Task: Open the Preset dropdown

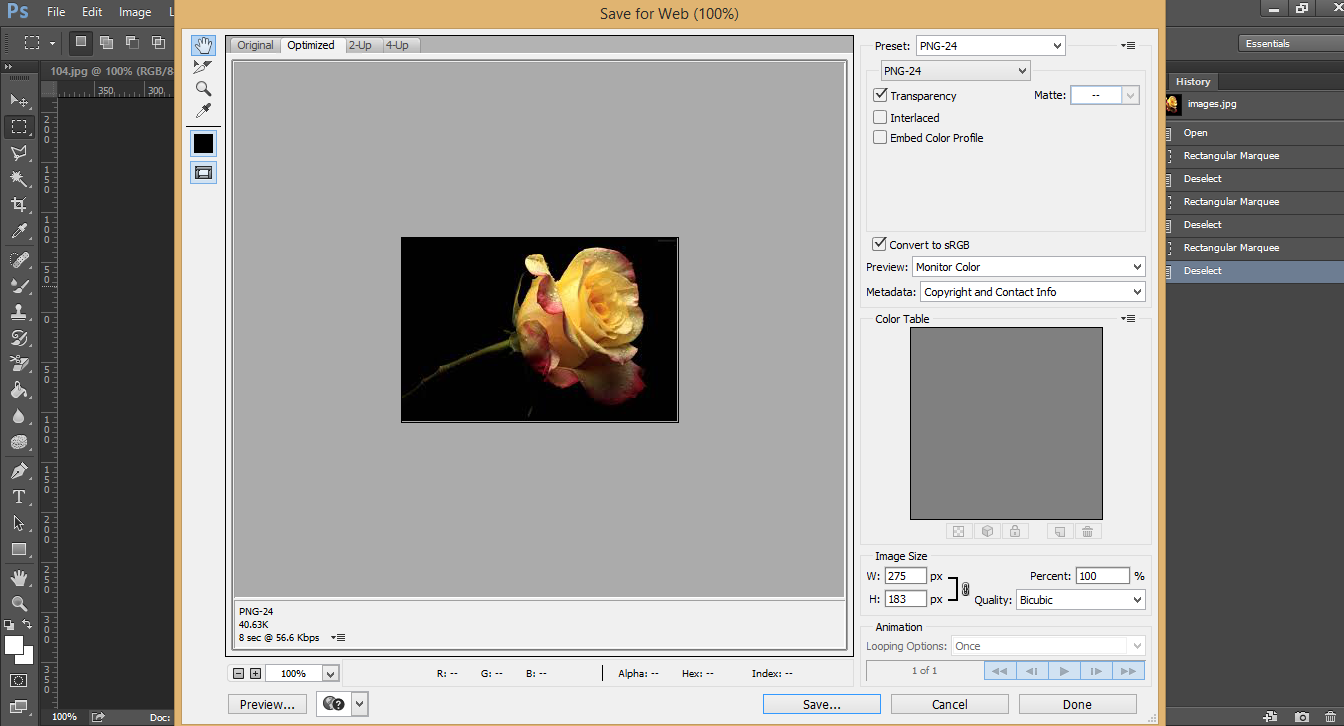Action: 990,46
